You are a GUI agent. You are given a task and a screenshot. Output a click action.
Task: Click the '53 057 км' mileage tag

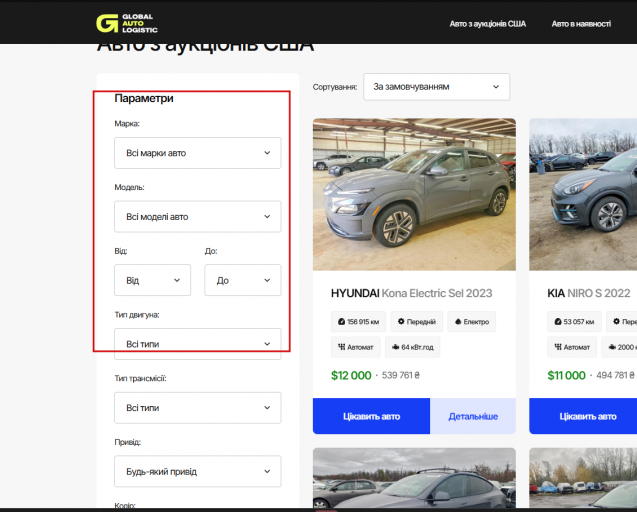point(574,322)
